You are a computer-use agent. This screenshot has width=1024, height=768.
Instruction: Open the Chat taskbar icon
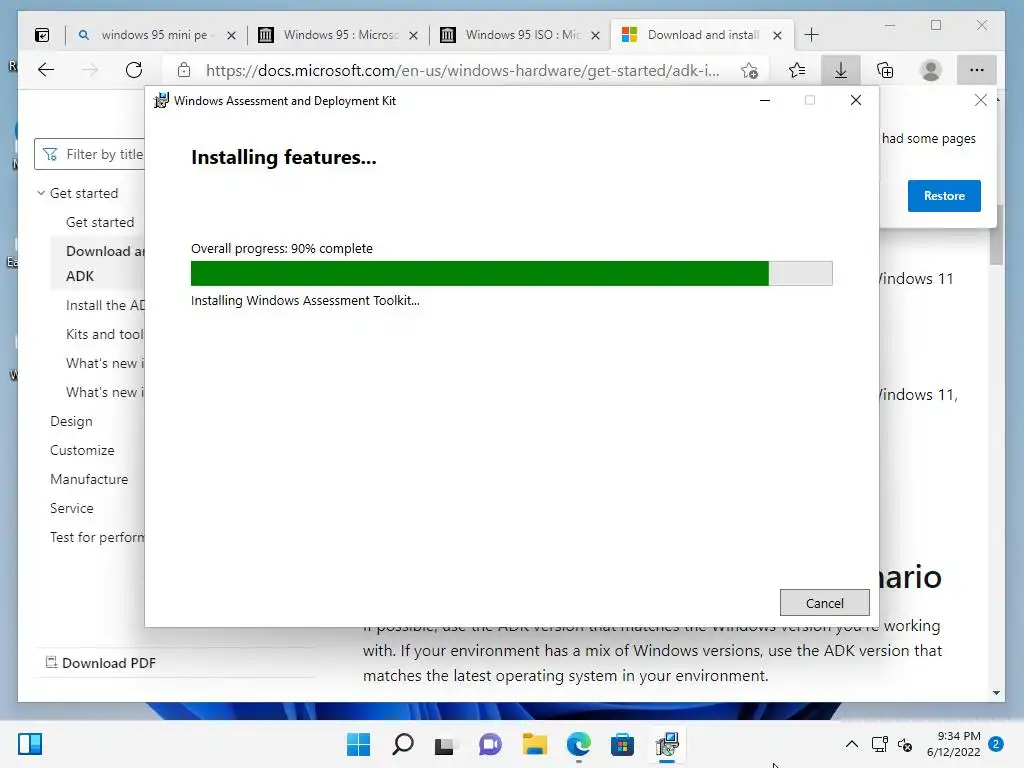pos(490,744)
